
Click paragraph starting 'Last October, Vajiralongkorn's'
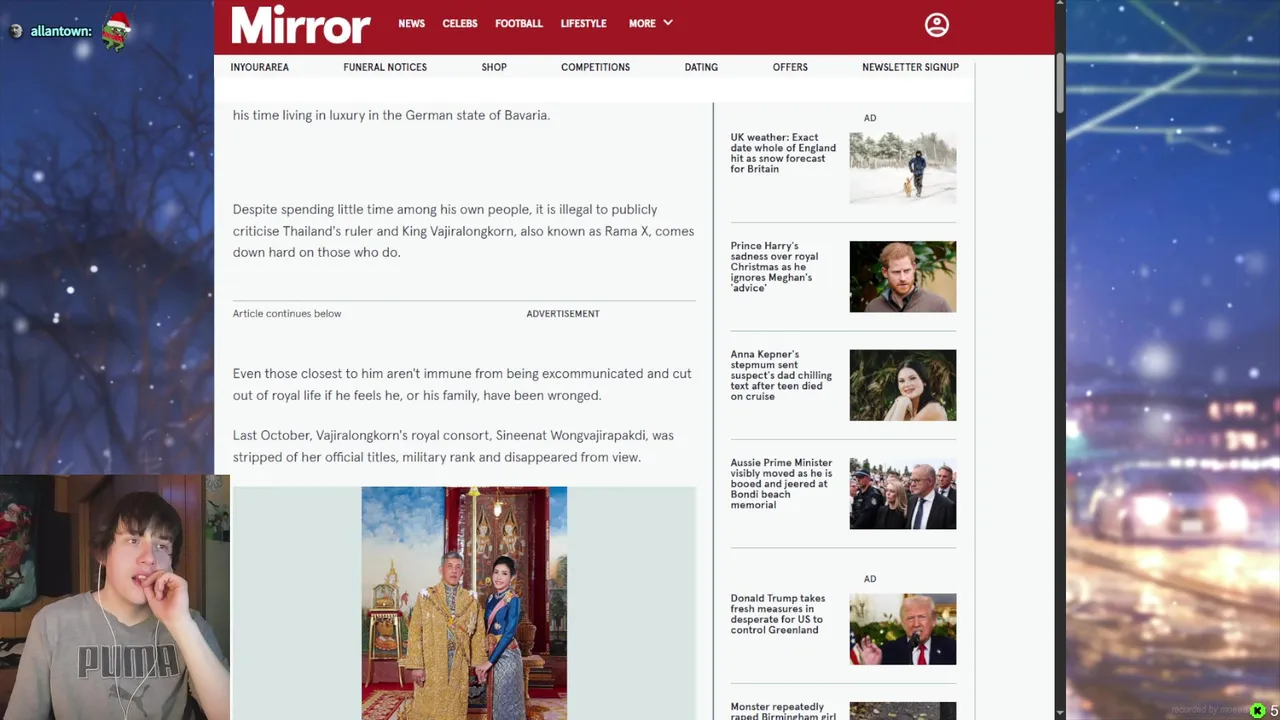pos(453,446)
